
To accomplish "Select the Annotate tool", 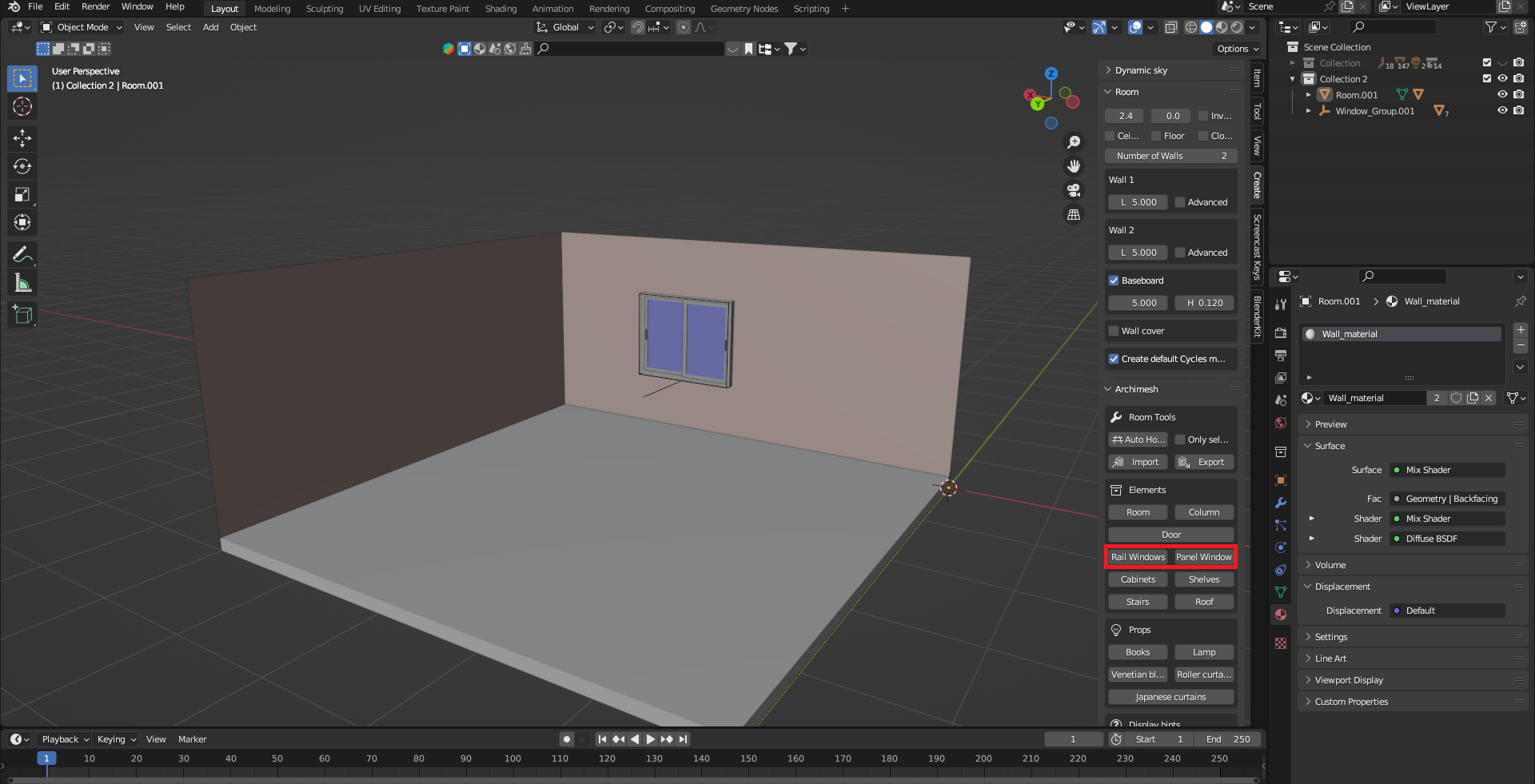I will pyautogui.click(x=22, y=255).
